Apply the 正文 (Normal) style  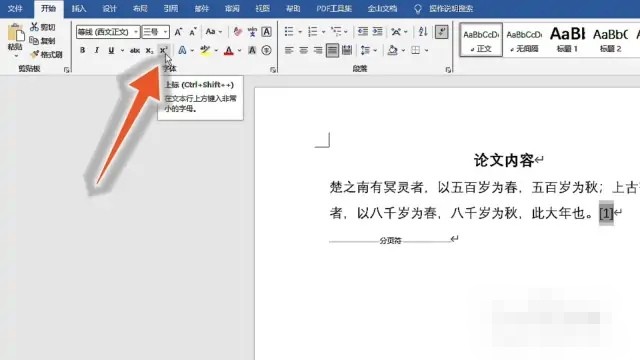pos(481,40)
